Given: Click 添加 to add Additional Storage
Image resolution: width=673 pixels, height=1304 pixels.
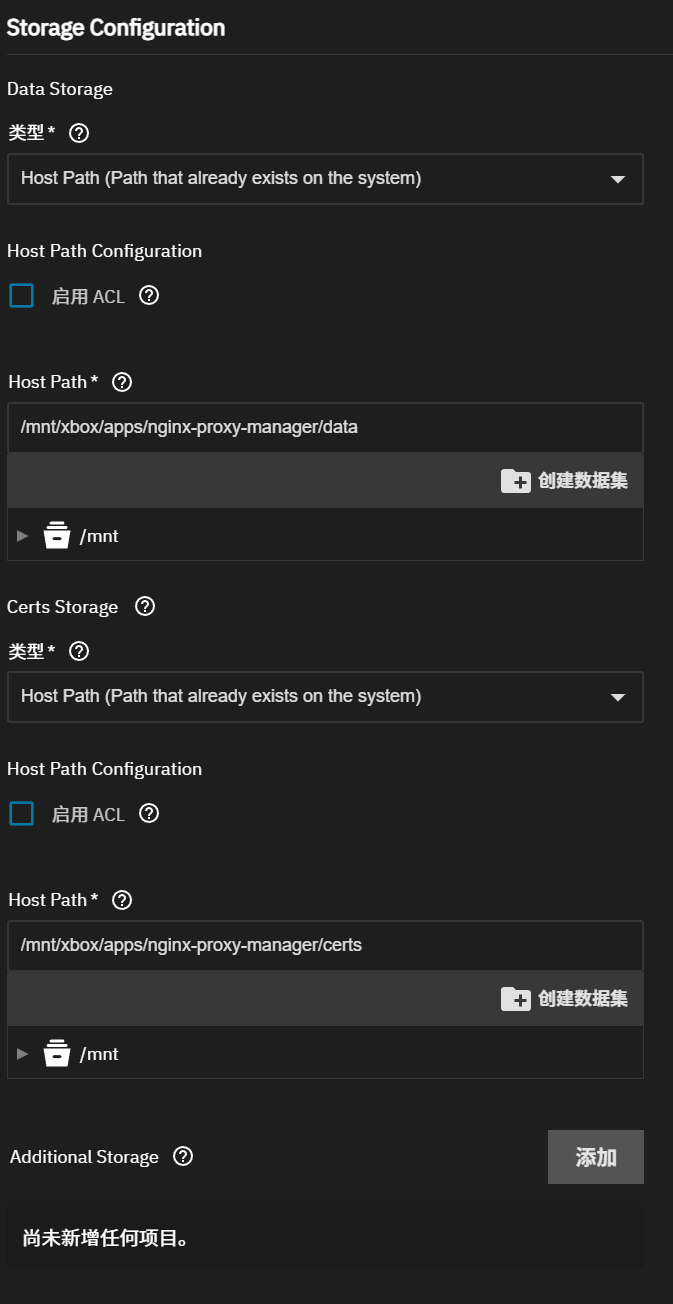Looking at the screenshot, I should coord(596,1157).
